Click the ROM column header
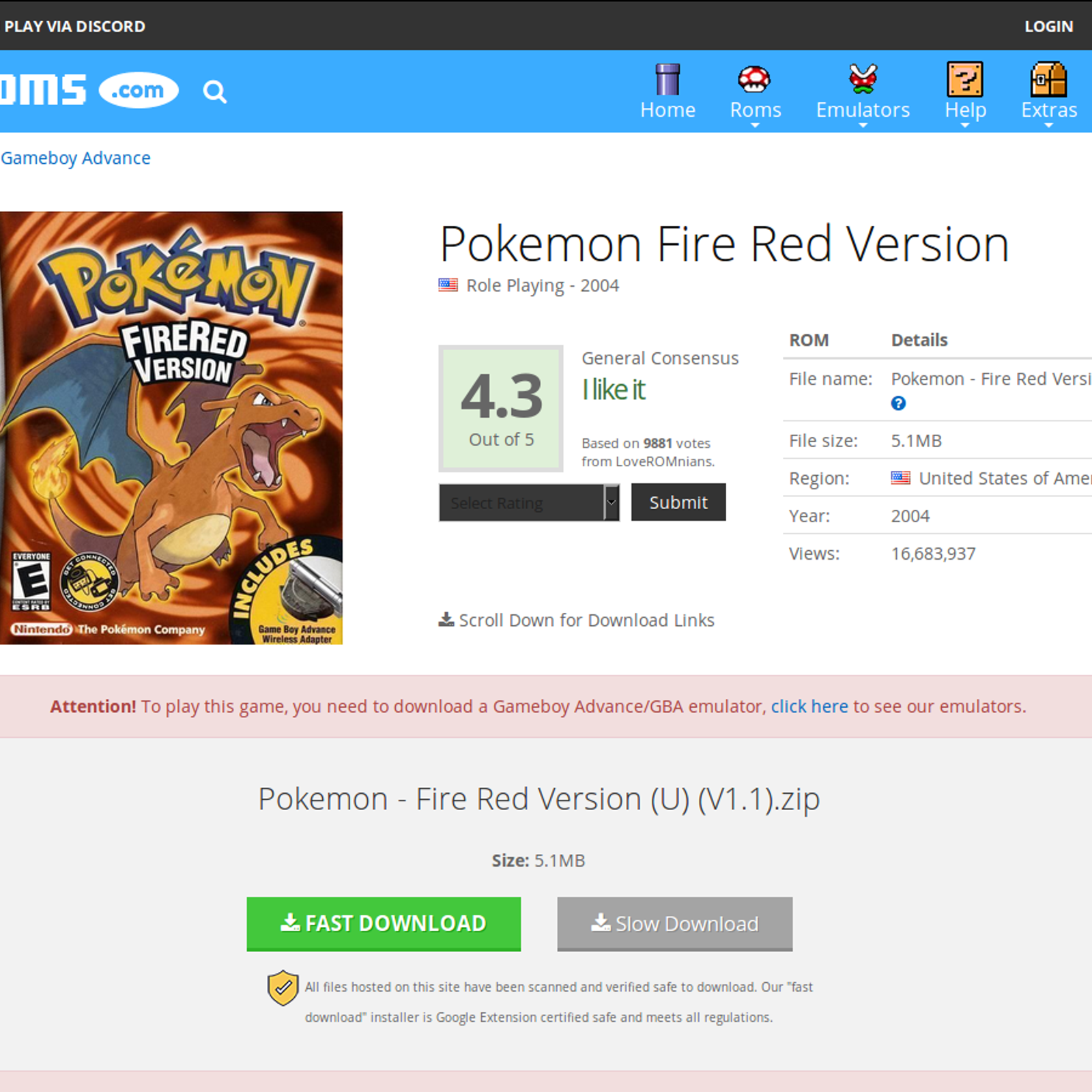 point(809,340)
